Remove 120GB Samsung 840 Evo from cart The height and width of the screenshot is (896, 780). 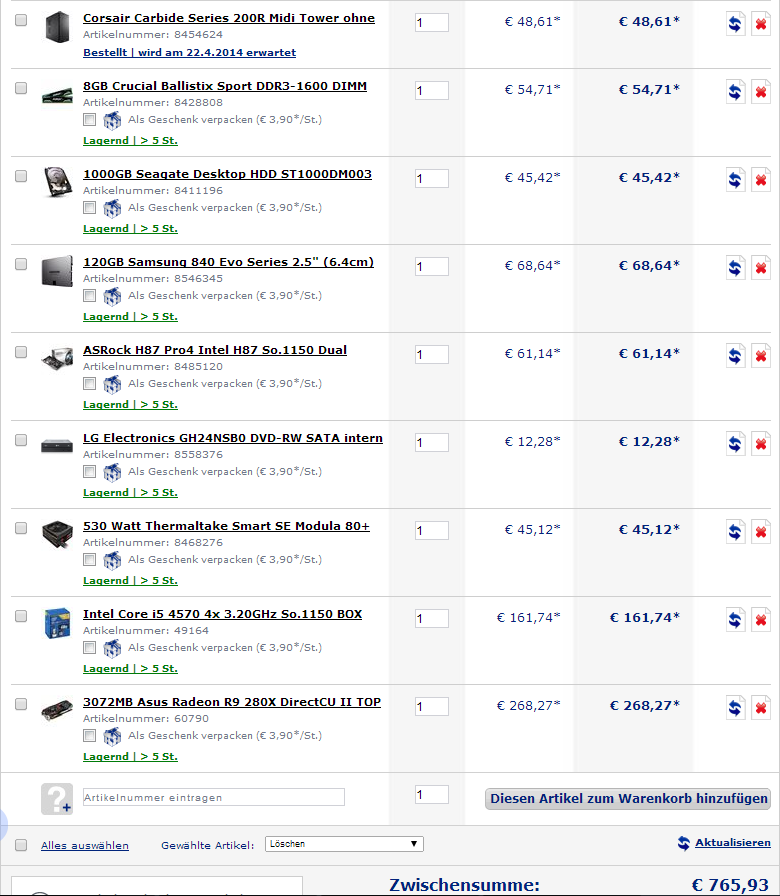[x=761, y=268]
